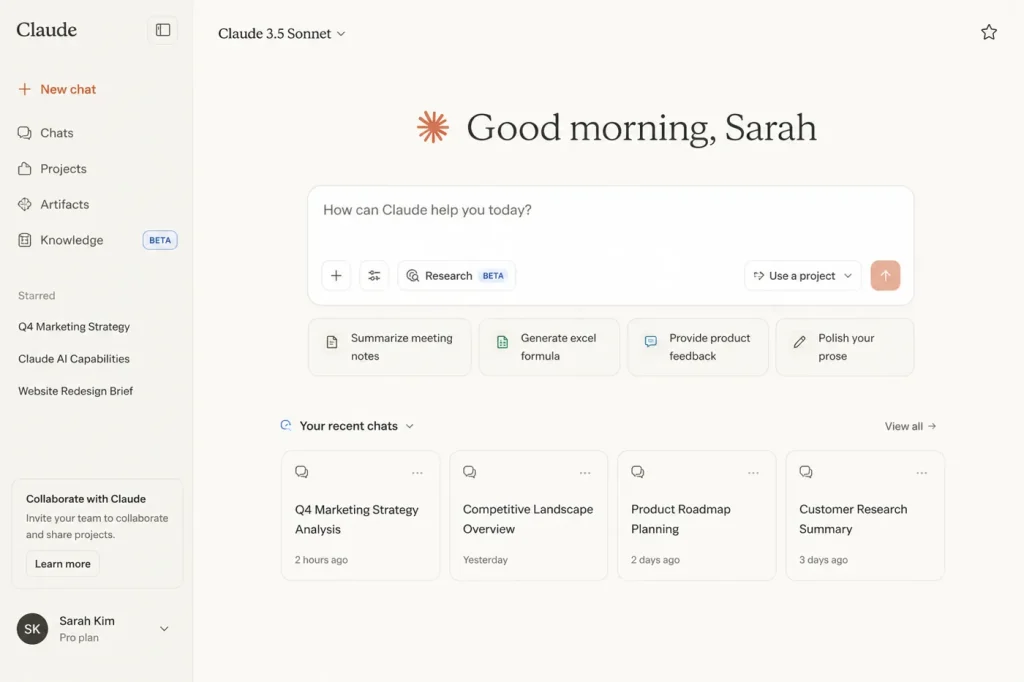Open starred item Claude AI Capabilities
Image resolution: width=1024 pixels, height=682 pixels.
pyautogui.click(x=74, y=359)
